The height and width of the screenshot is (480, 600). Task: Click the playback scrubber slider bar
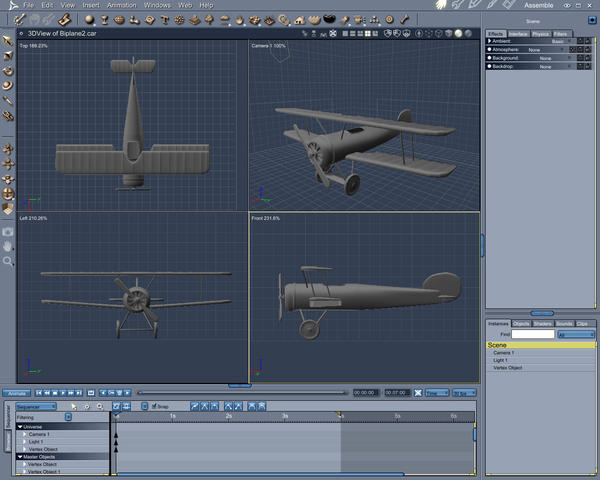(x=240, y=393)
